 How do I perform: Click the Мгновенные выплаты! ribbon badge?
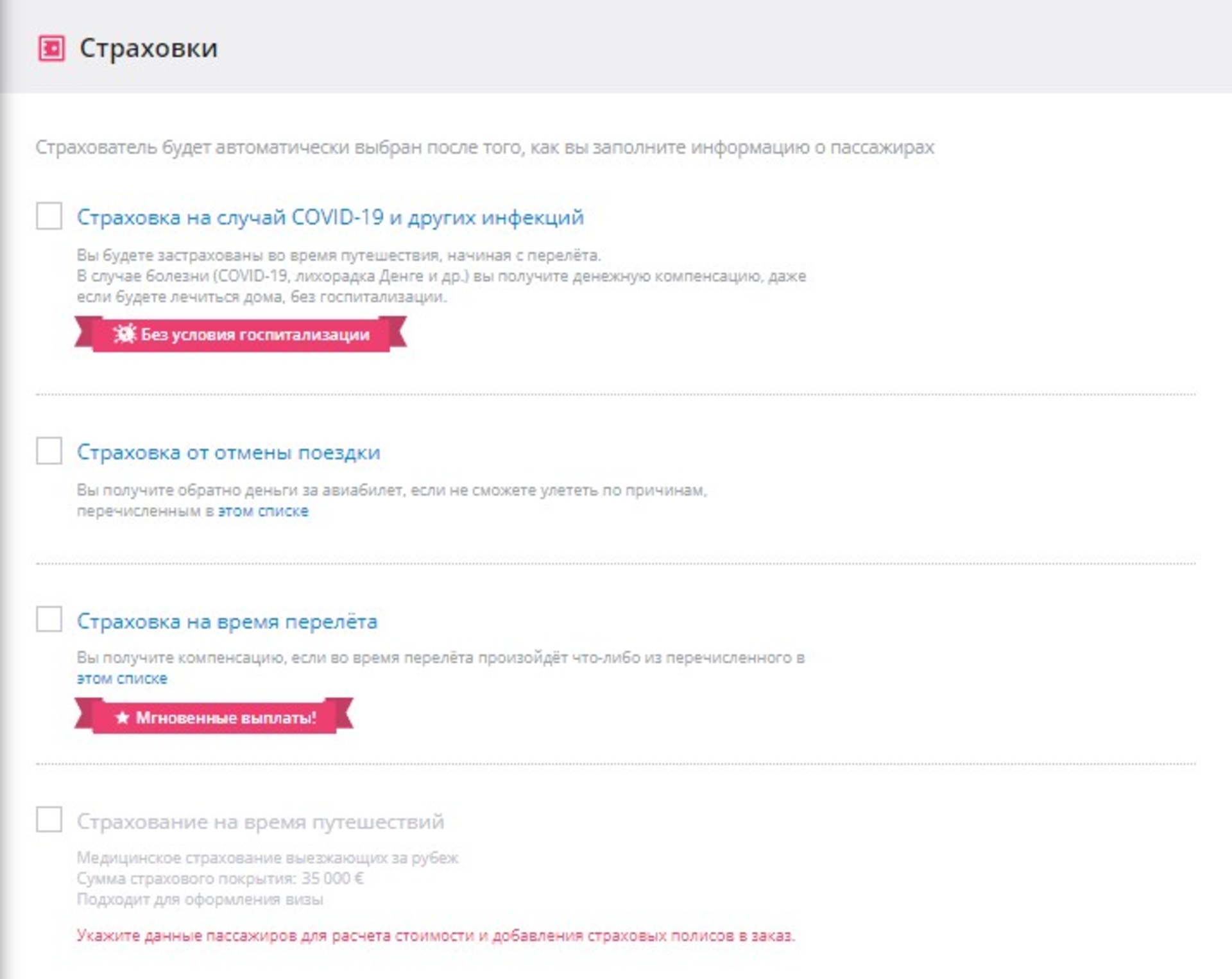225,717
